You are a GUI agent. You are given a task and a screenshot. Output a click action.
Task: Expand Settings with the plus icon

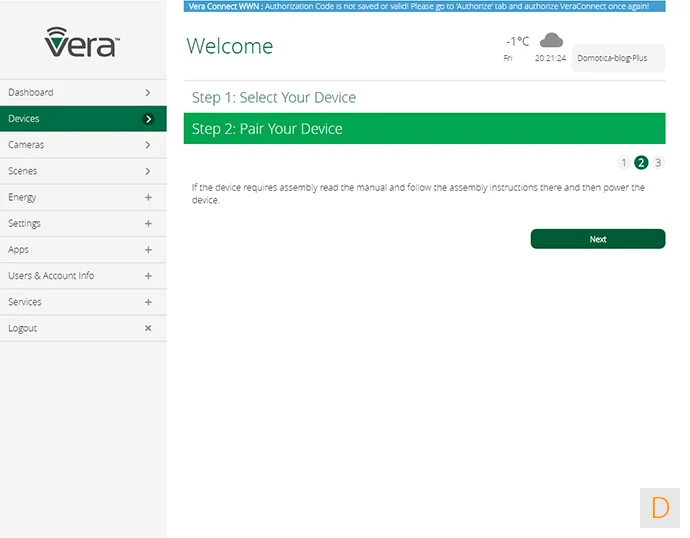[148, 223]
